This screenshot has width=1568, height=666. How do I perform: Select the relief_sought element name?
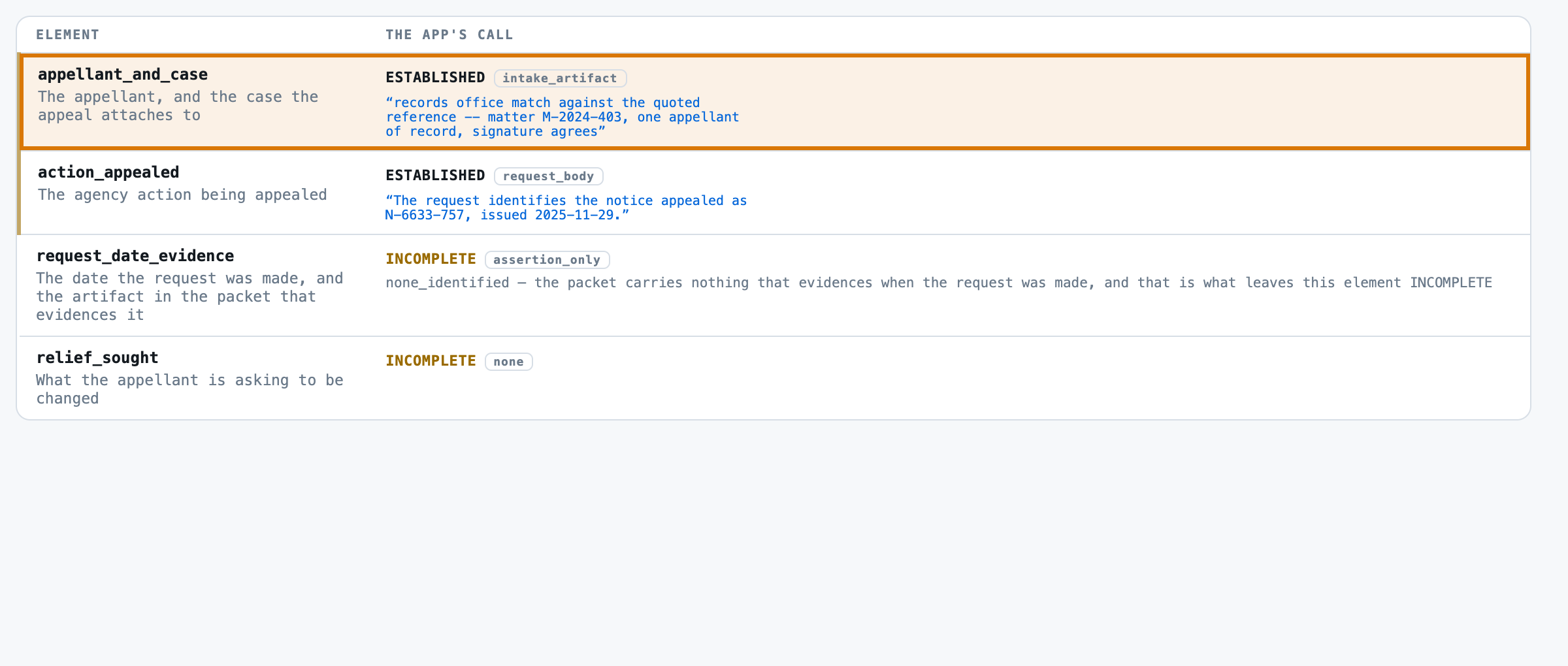97,358
